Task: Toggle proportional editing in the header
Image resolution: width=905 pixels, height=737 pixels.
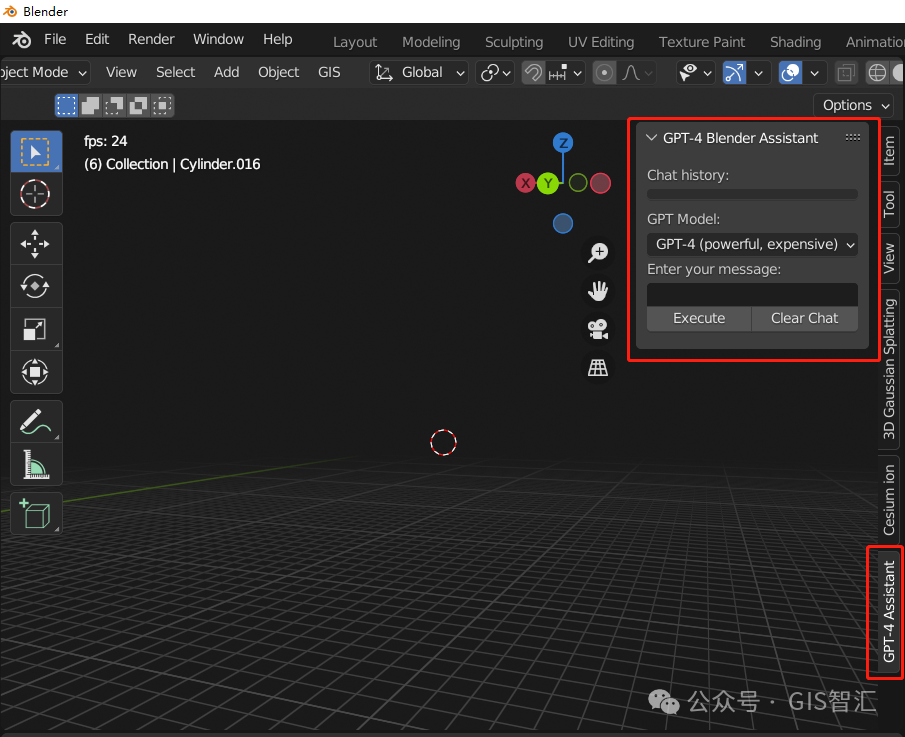Action: [x=604, y=72]
